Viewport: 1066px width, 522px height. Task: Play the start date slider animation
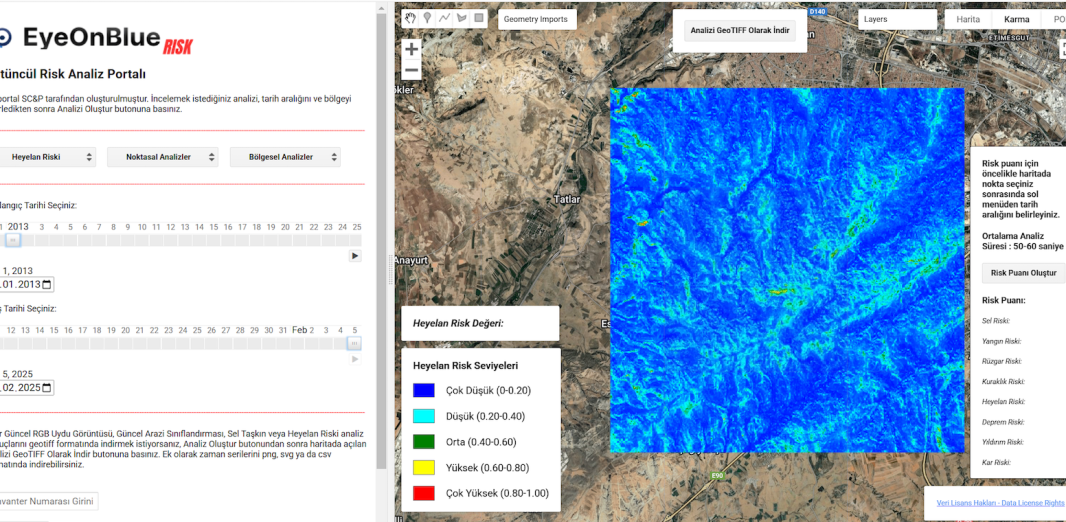pos(355,256)
